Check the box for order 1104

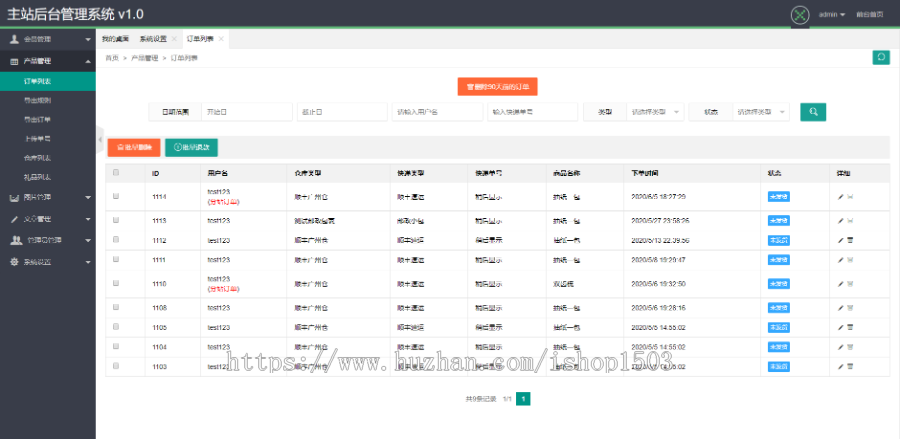[x=116, y=346]
